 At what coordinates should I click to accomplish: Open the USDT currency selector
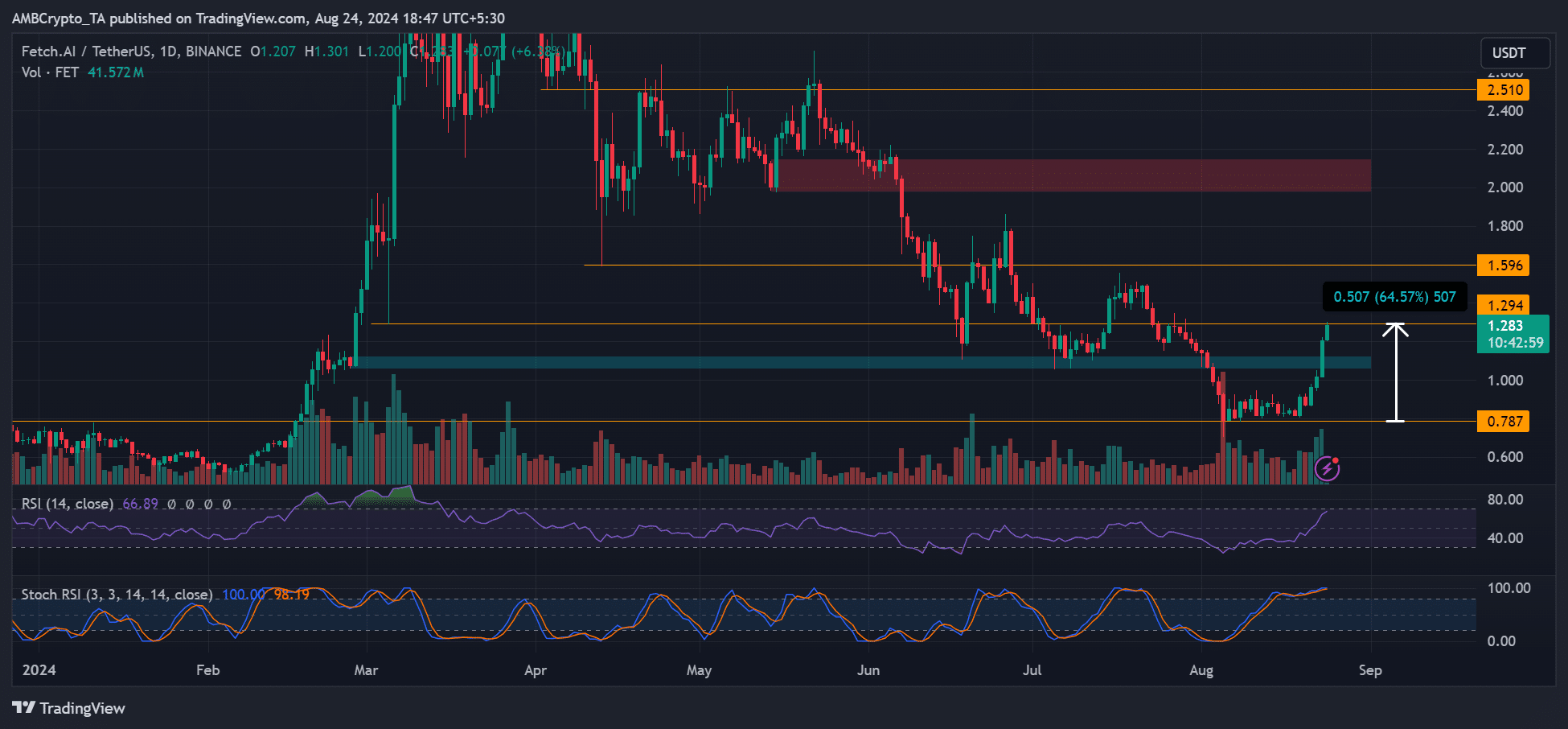(1515, 53)
